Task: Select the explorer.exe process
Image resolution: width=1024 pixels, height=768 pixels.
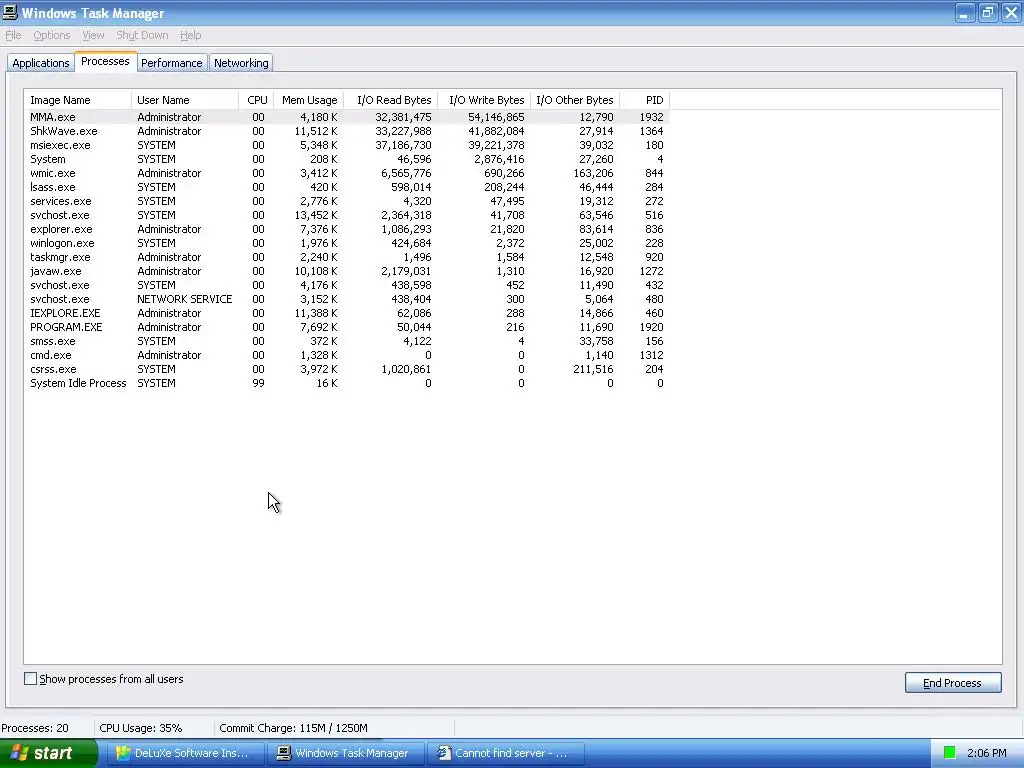Action: click(x=347, y=229)
